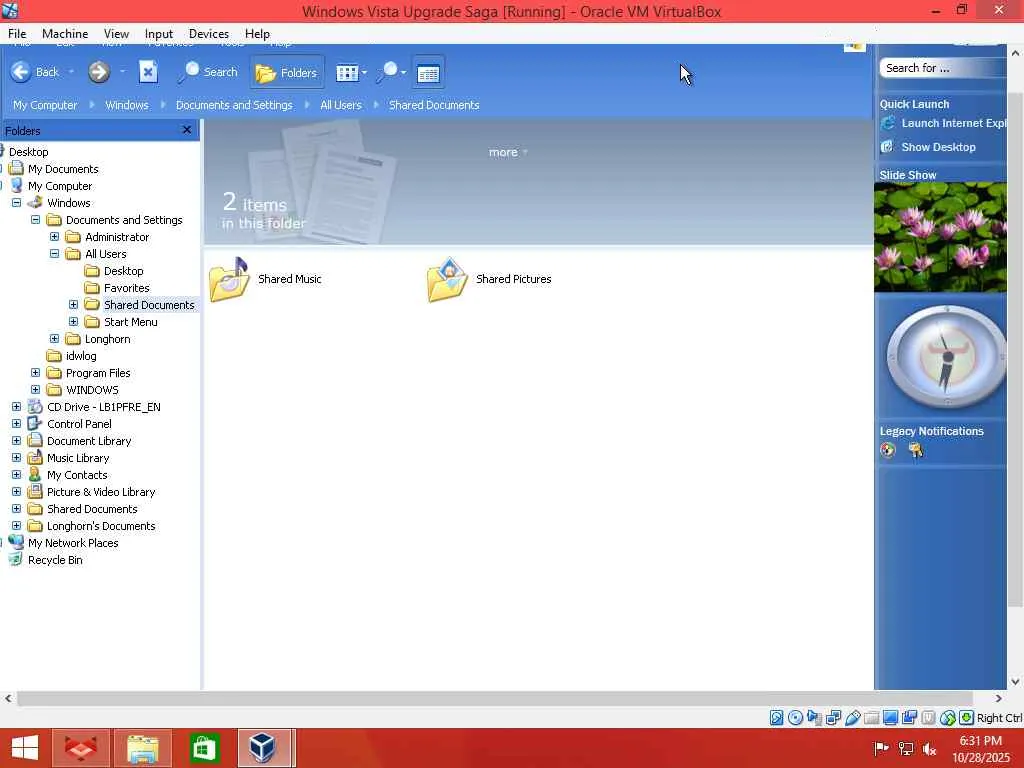Expand the CD Drive LB1PFRE_EN node

[16, 406]
